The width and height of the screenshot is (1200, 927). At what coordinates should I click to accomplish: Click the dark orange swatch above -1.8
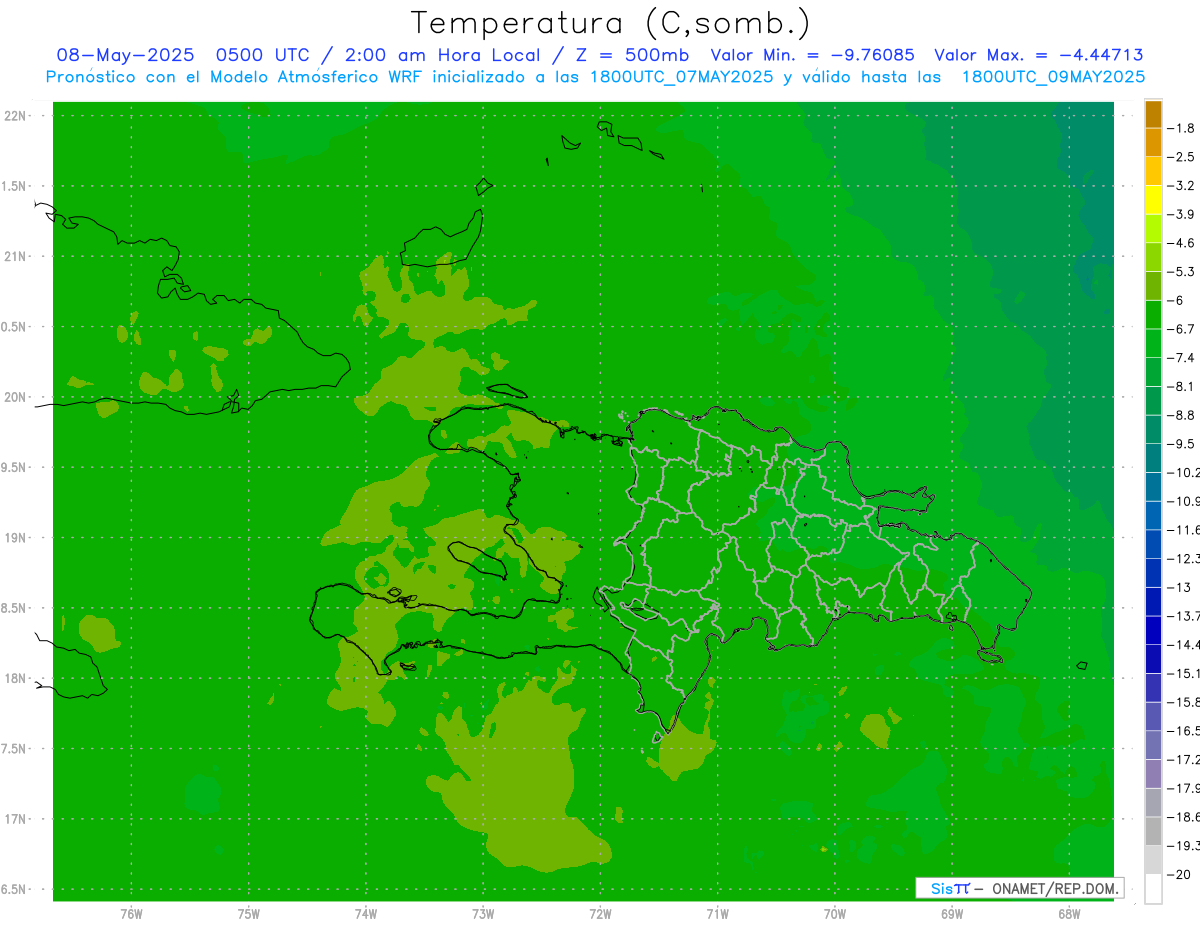(x=1153, y=114)
